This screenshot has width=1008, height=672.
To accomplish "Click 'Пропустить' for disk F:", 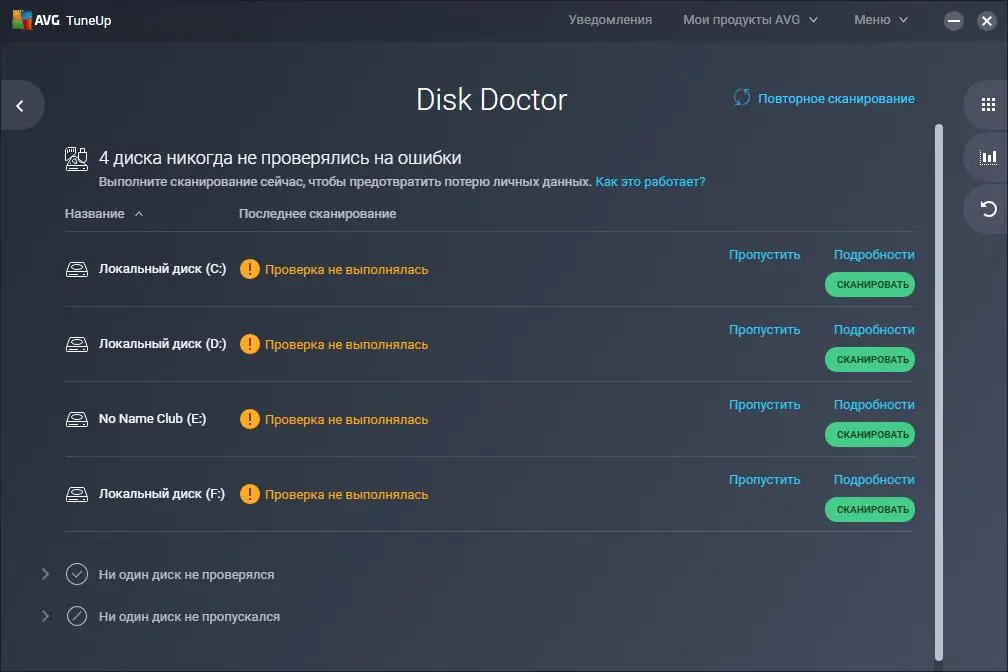I will coord(764,480).
